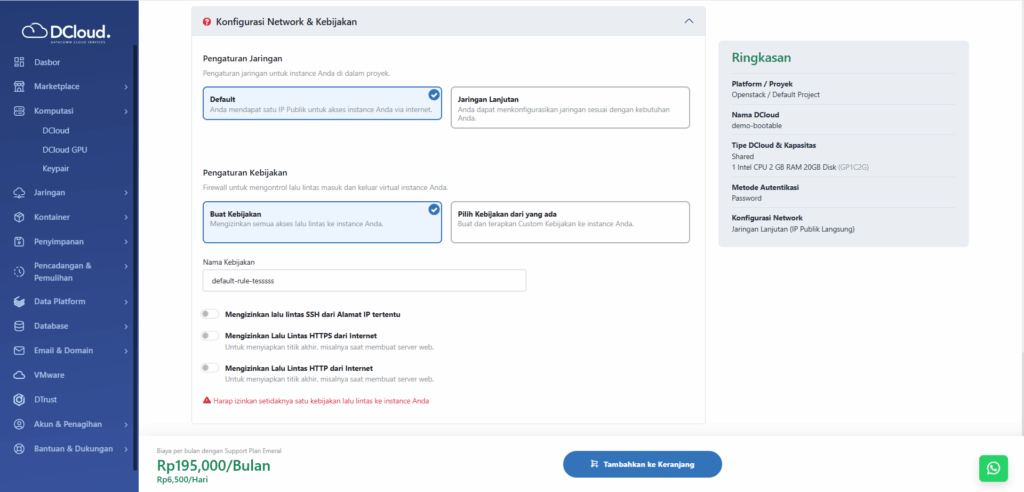Select the Jaringan Lanjutan network option
The image size is (1024, 492).
coord(569,107)
